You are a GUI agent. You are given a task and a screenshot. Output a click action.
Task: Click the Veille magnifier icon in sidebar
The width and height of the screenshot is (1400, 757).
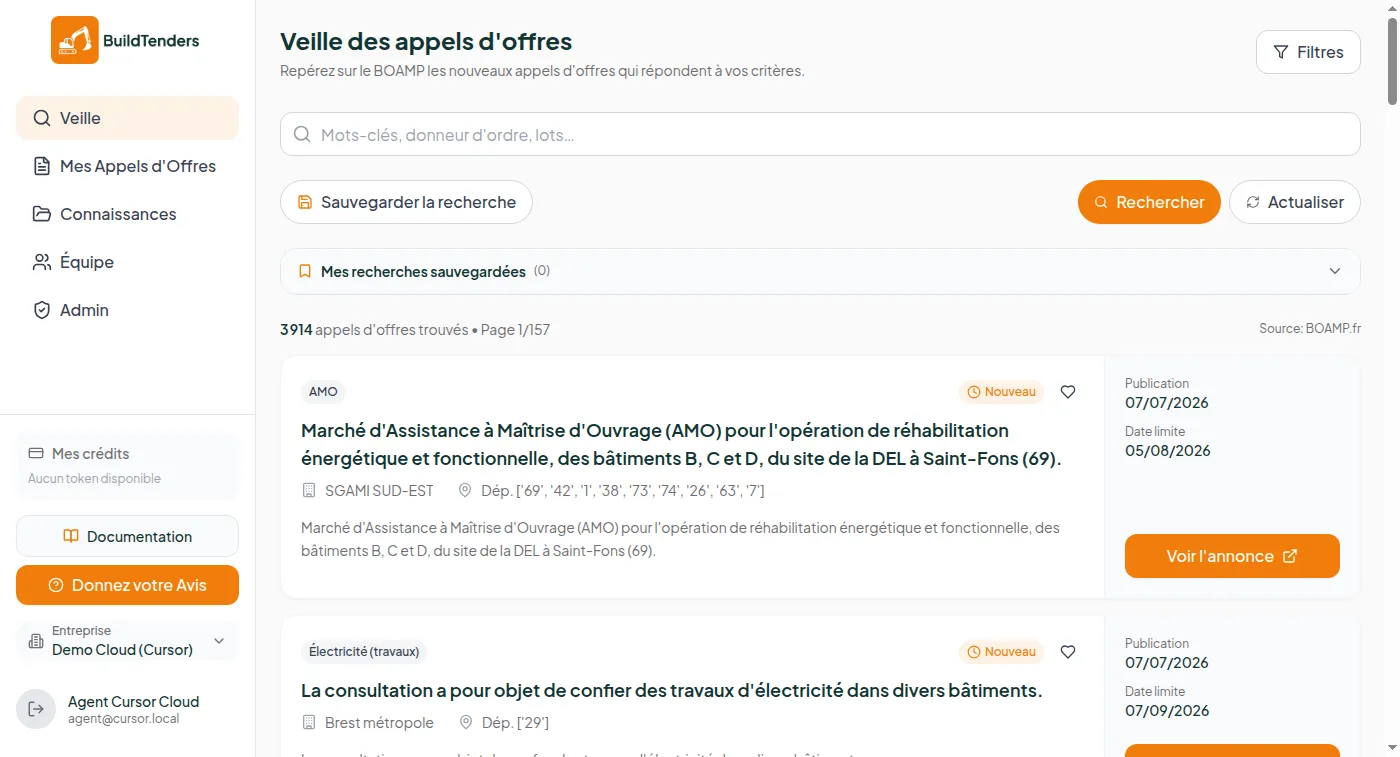(41, 118)
